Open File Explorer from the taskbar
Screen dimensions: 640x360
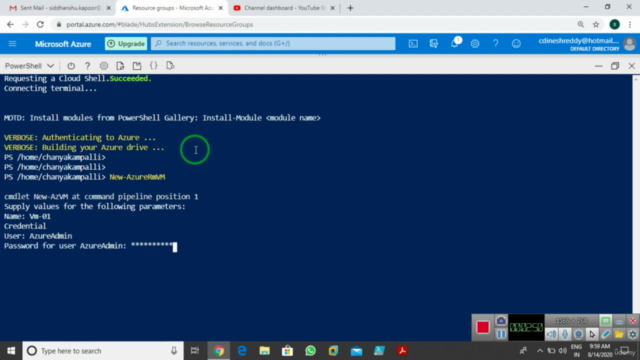tap(264, 351)
